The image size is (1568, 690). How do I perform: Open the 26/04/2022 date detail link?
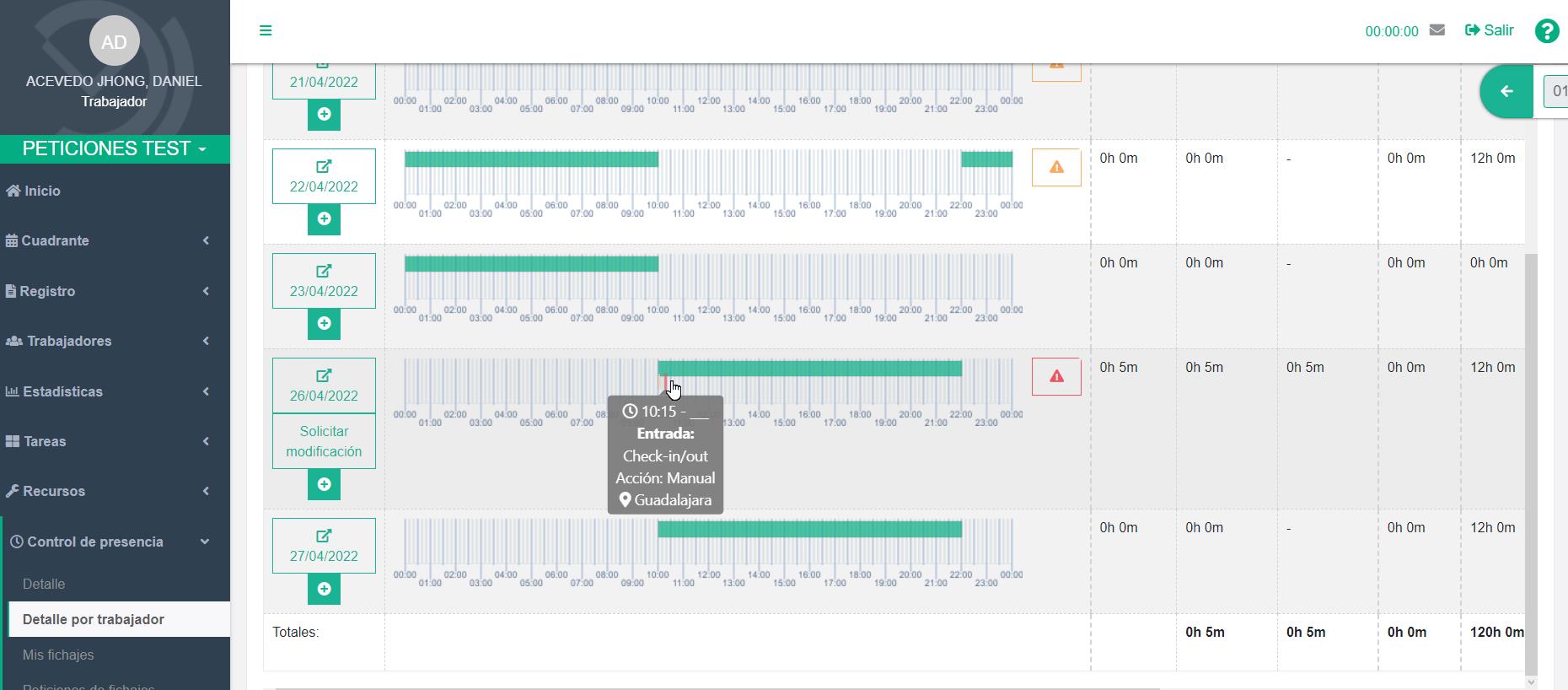[324, 385]
